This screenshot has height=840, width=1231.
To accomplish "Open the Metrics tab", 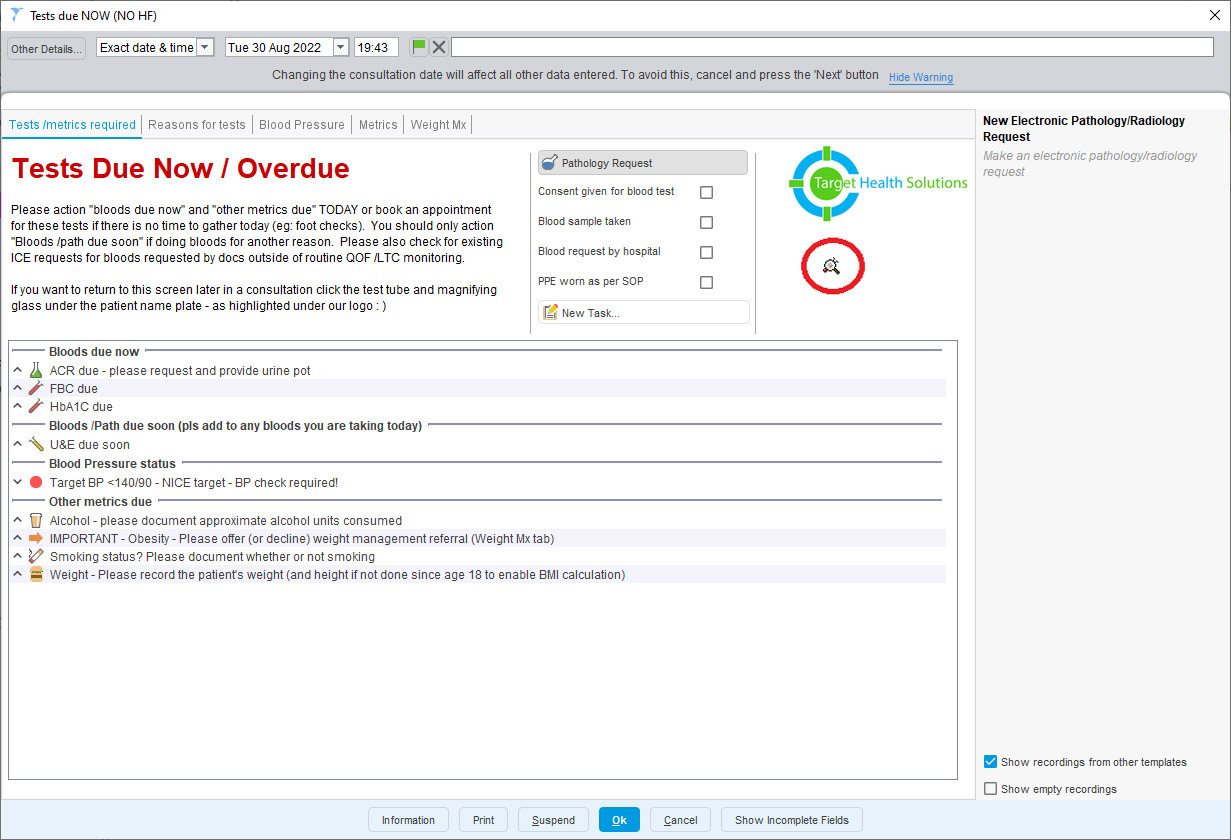I will (378, 125).
